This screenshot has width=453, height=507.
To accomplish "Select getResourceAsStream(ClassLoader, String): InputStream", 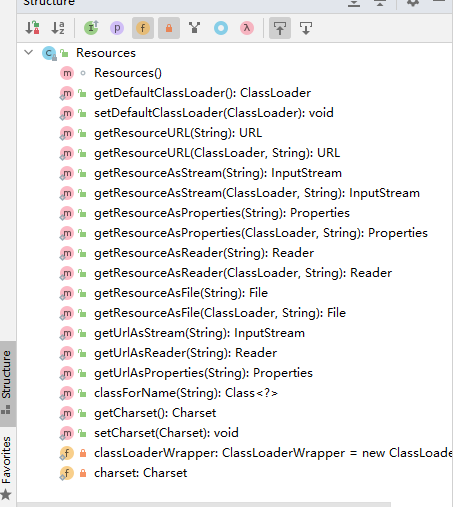I will [x=257, y=193].
